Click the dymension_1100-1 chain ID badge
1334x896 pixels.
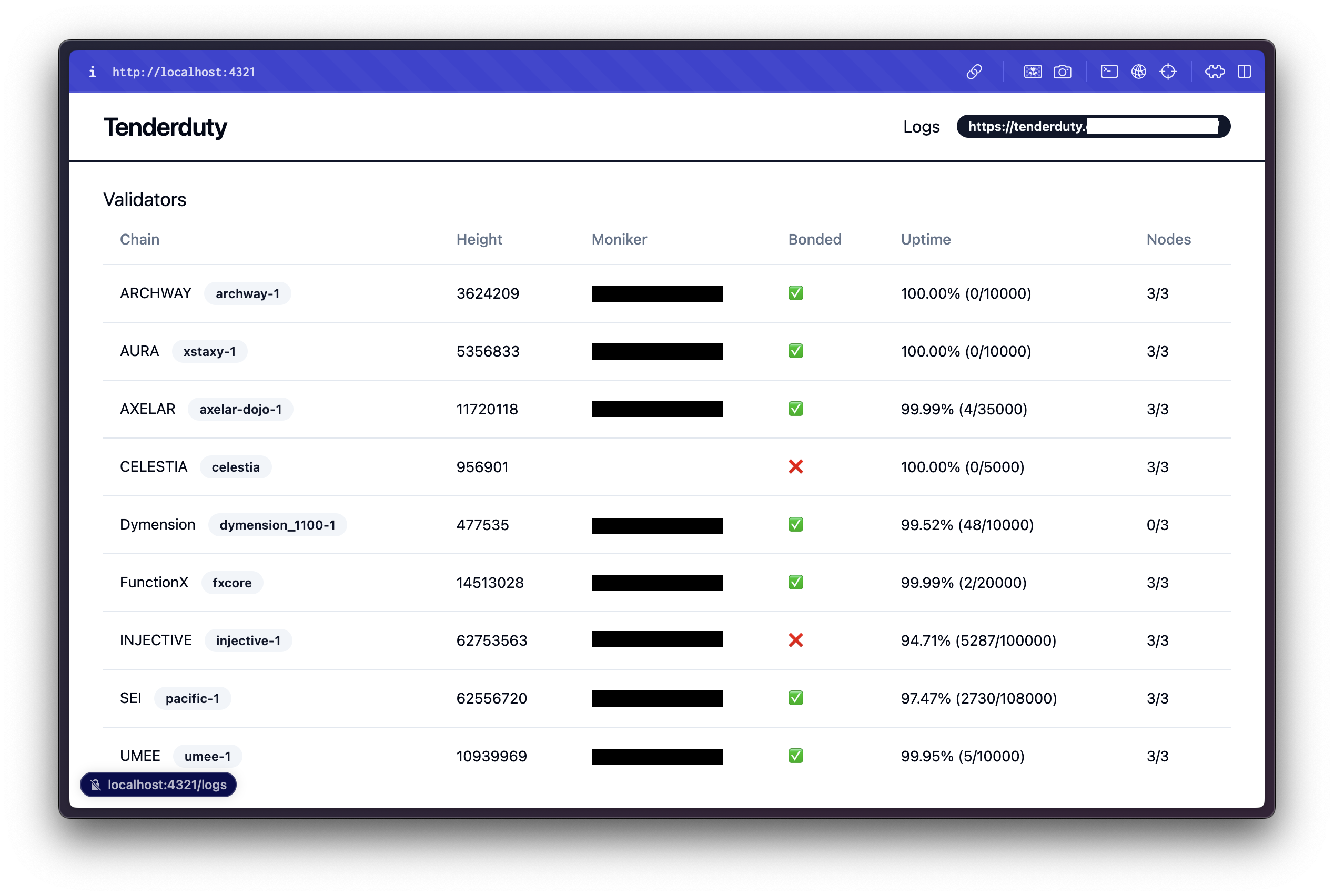click(277, 525)
